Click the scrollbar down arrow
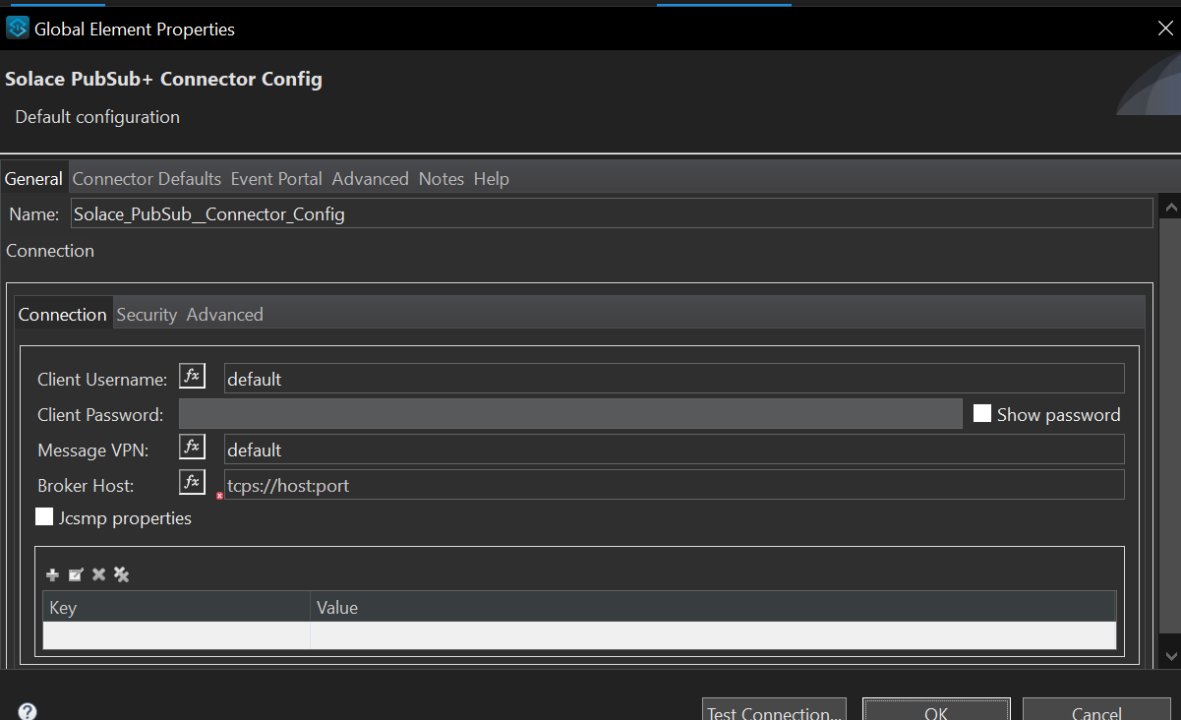The image size is (1181, 720). 1170,656
